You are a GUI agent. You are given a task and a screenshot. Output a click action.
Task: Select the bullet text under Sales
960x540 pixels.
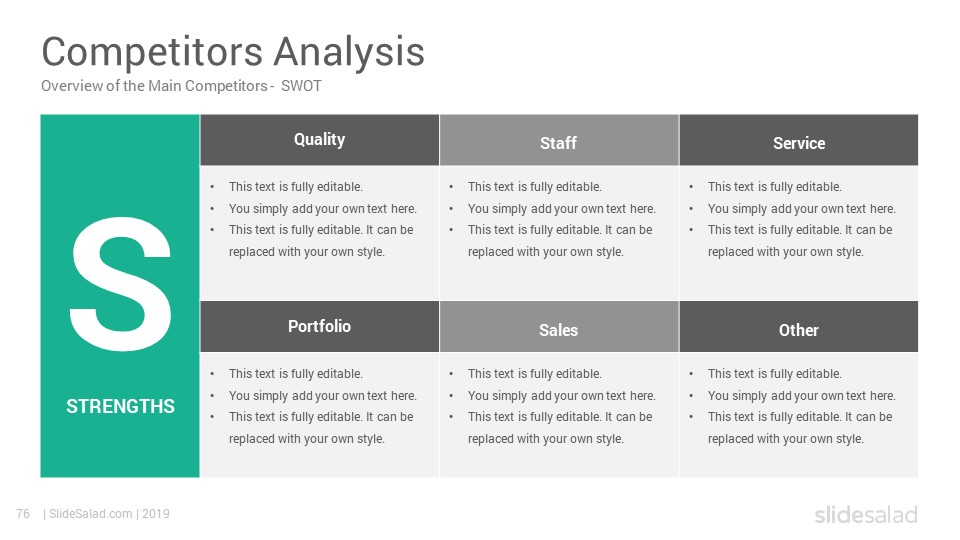point(552,406)
